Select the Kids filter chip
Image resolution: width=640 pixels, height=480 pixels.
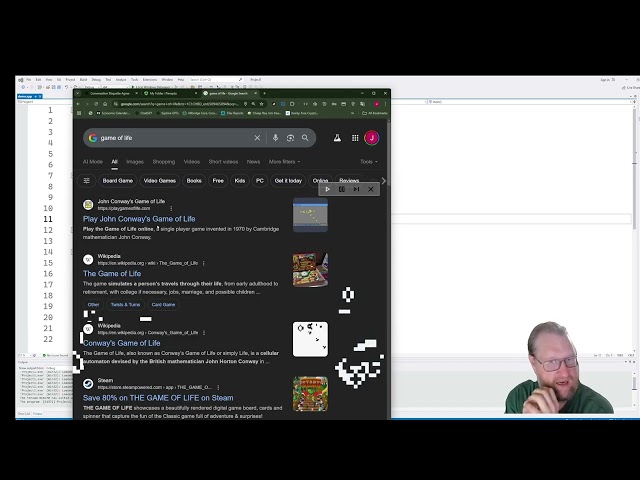point(240,181)
